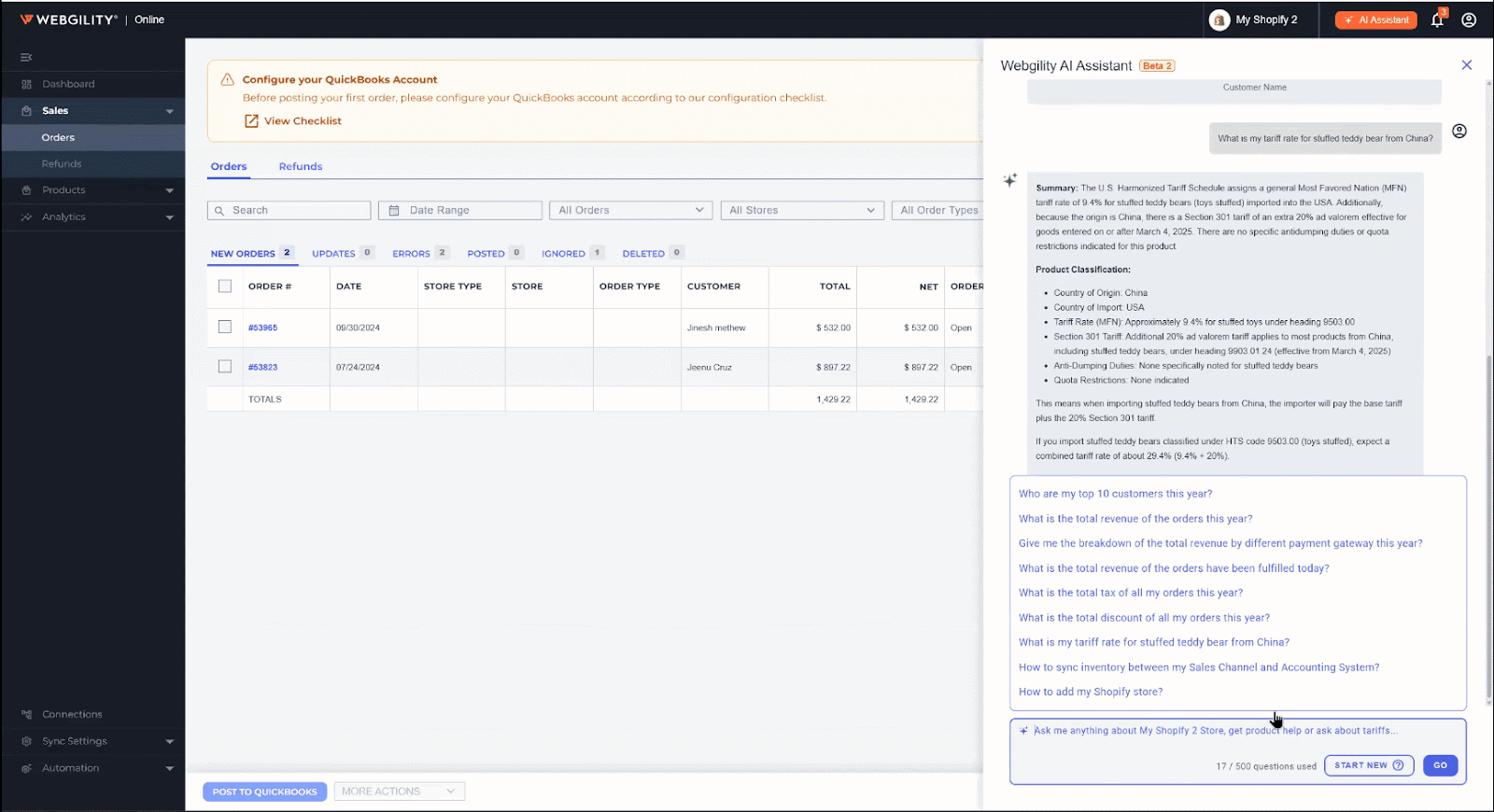
Task: Toggle the select-all orders checkbox
Action: (x=225, y=287)
